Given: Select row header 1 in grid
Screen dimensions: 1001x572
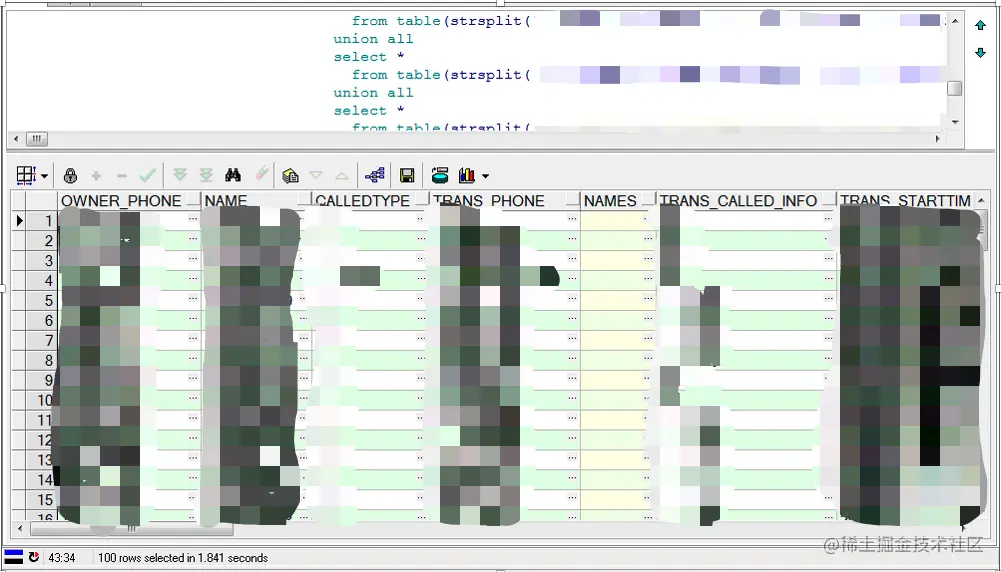Looking at the screenshot, I should click(41, 220).
